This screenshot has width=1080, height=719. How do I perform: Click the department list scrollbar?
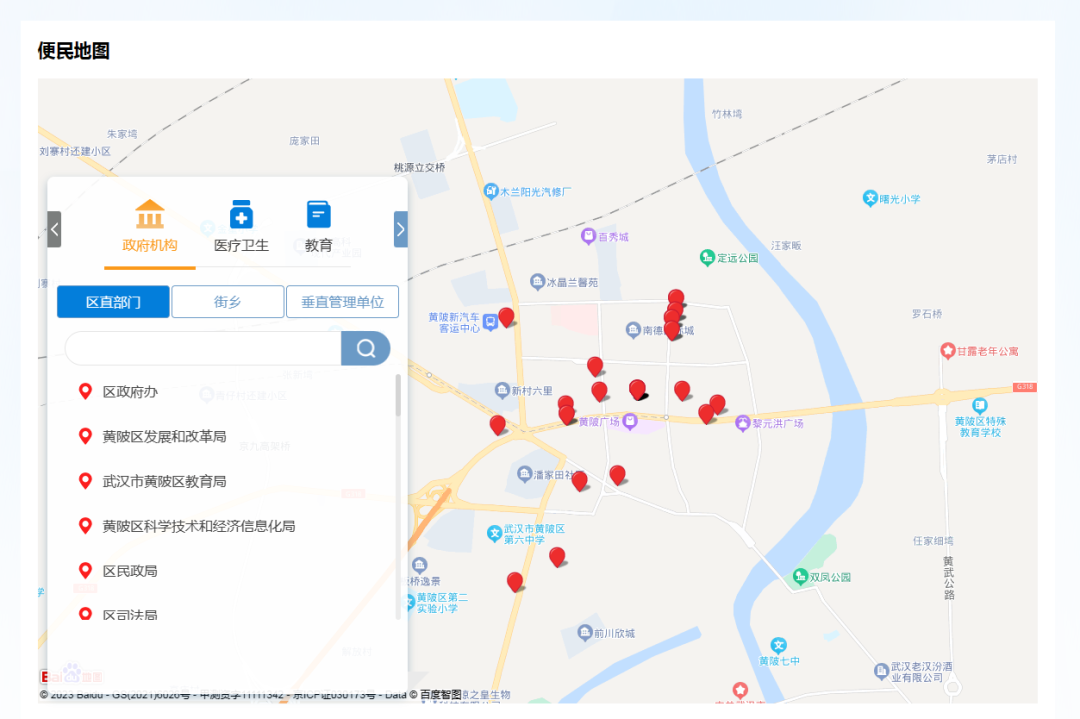point(398,397)
